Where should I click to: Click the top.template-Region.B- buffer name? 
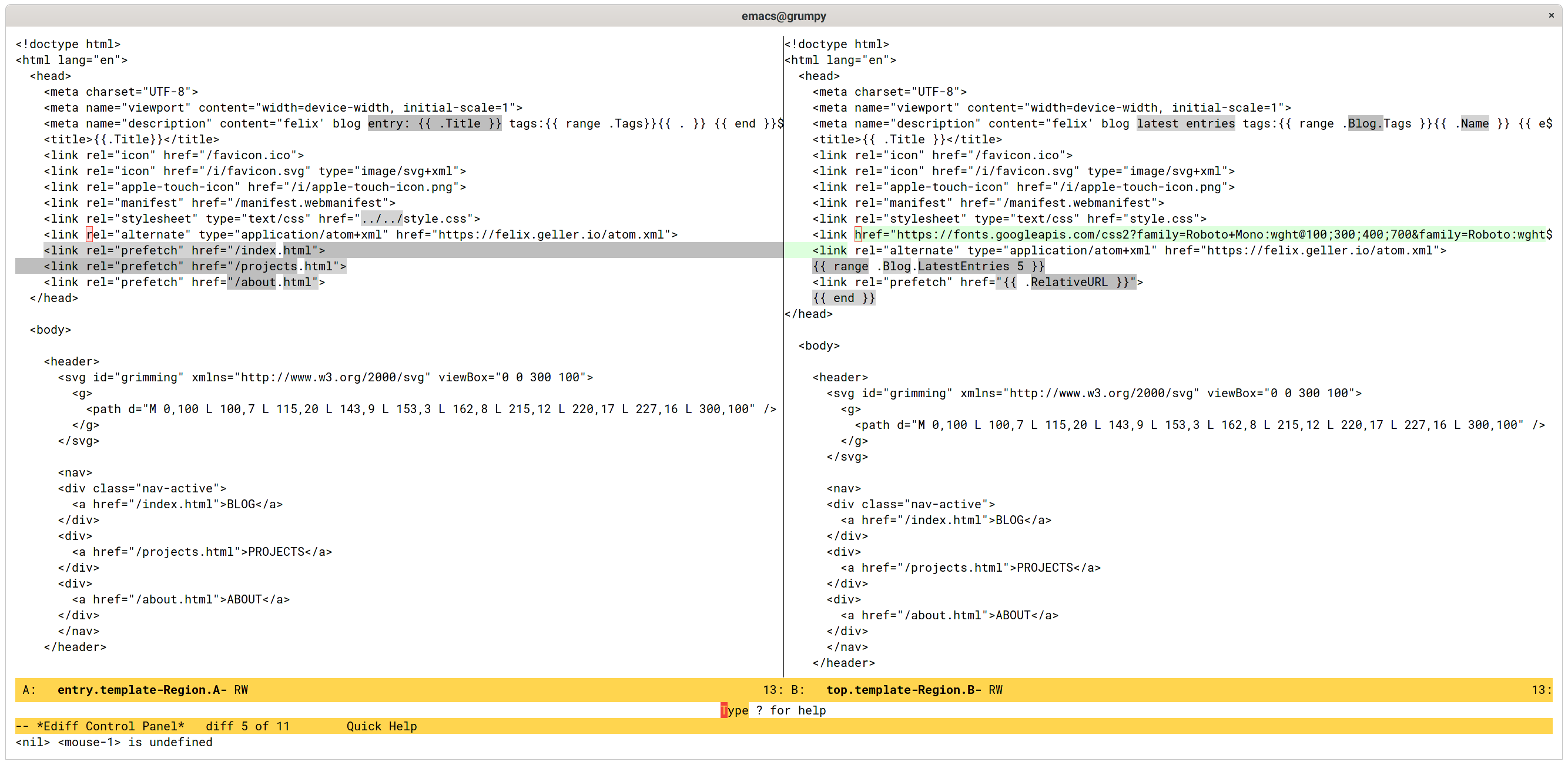pyautogui.click(x=903, y=690)
